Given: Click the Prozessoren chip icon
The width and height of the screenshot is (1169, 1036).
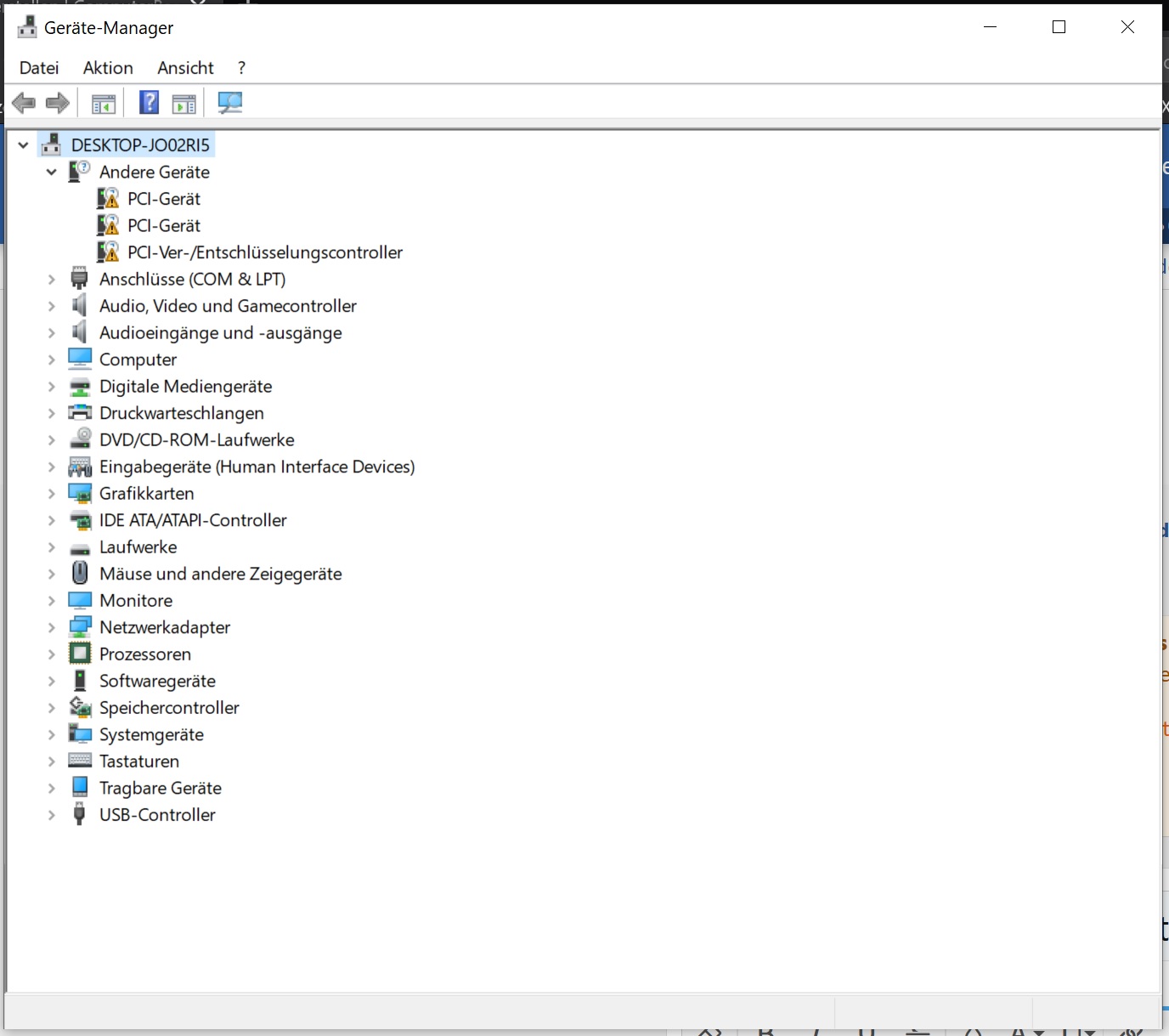Looking at the screenshot, I should pos(80,654).
